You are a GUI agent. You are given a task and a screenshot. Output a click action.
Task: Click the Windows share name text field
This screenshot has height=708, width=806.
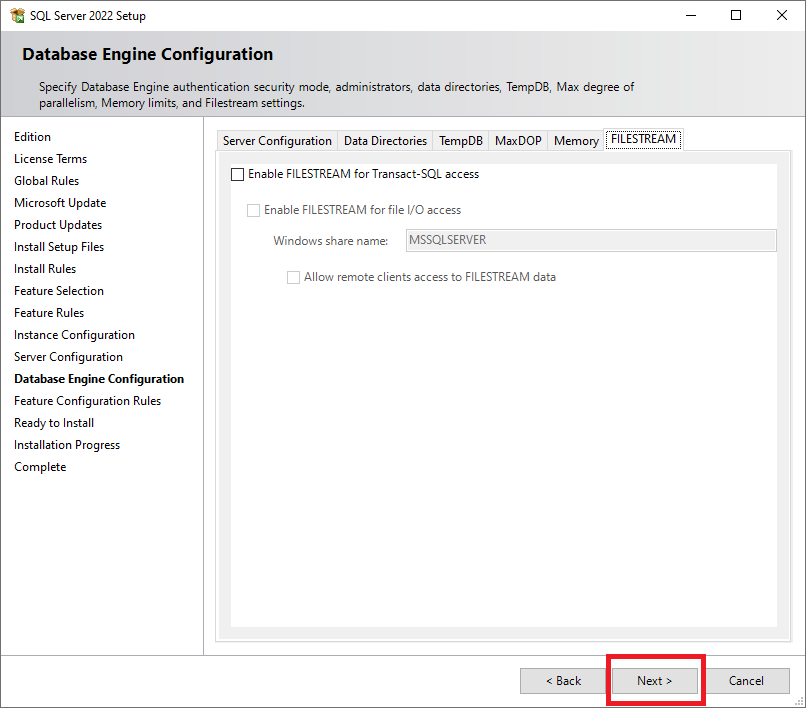[590, 240]
